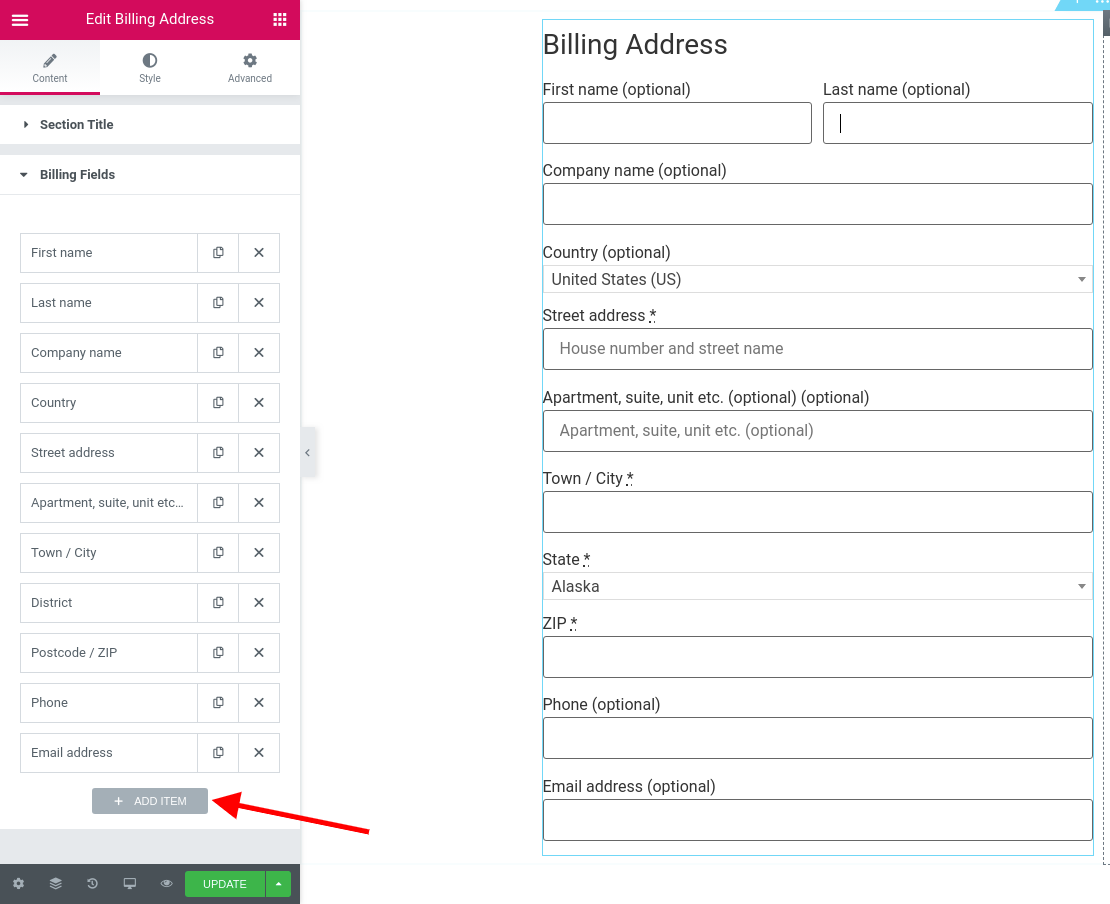Duplicate the Country field item

click(x=218, y=403)
